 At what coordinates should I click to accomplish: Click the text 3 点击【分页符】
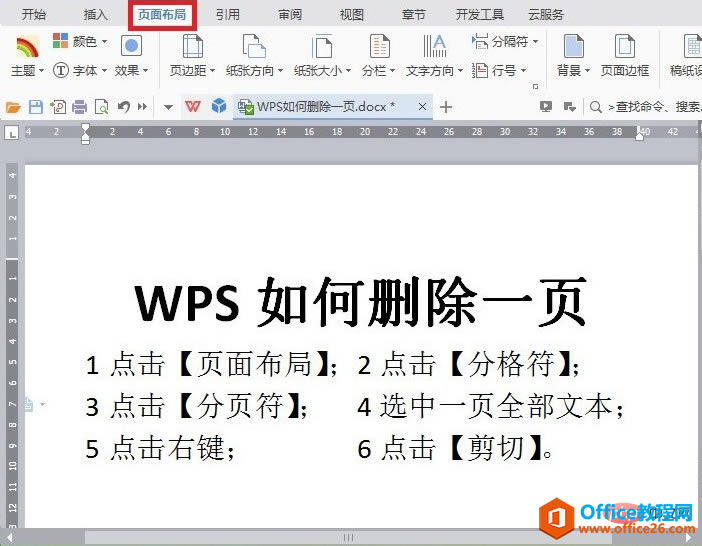196,406
